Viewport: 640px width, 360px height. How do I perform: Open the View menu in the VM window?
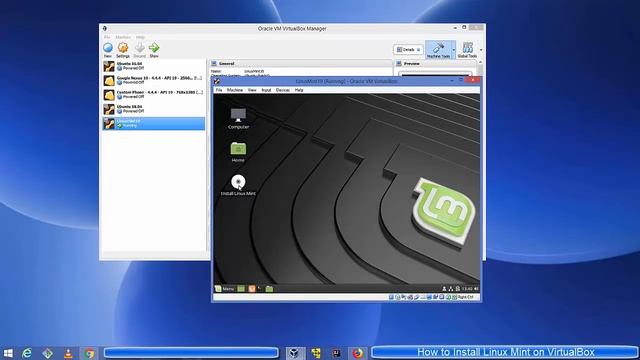[x=252, y=90]
